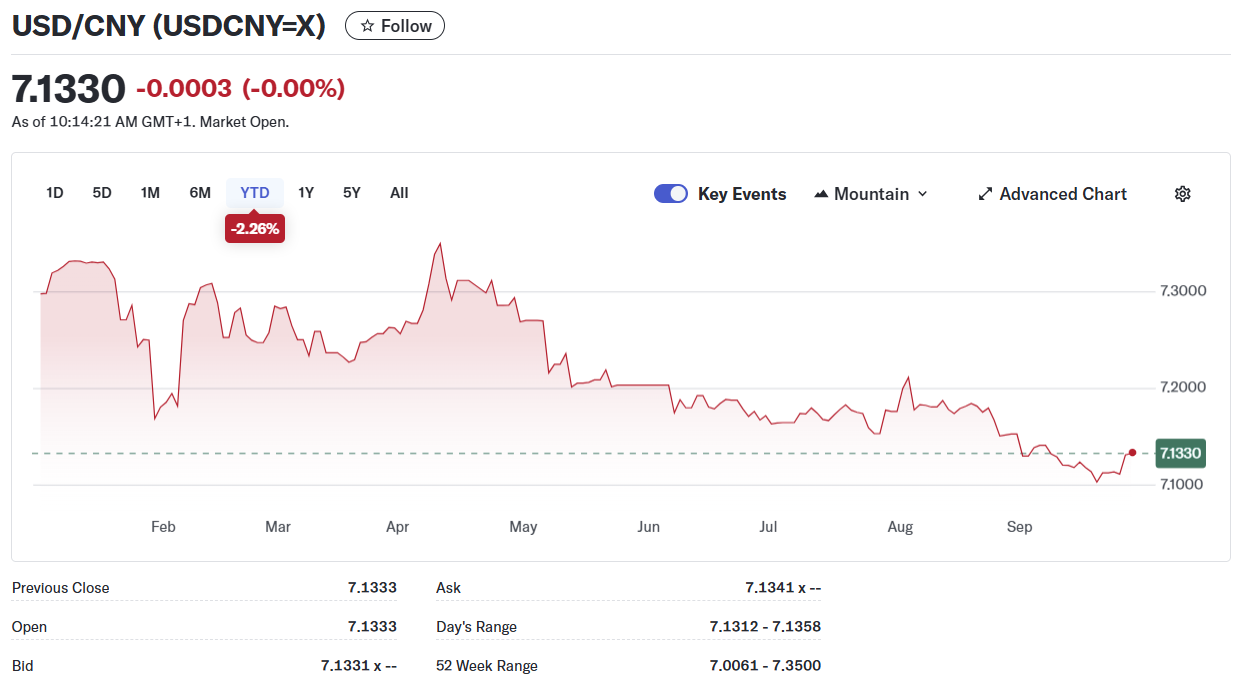Switch chart to 6M range
This screenshot has width=1244, height=682.
[x=200, y=193]
